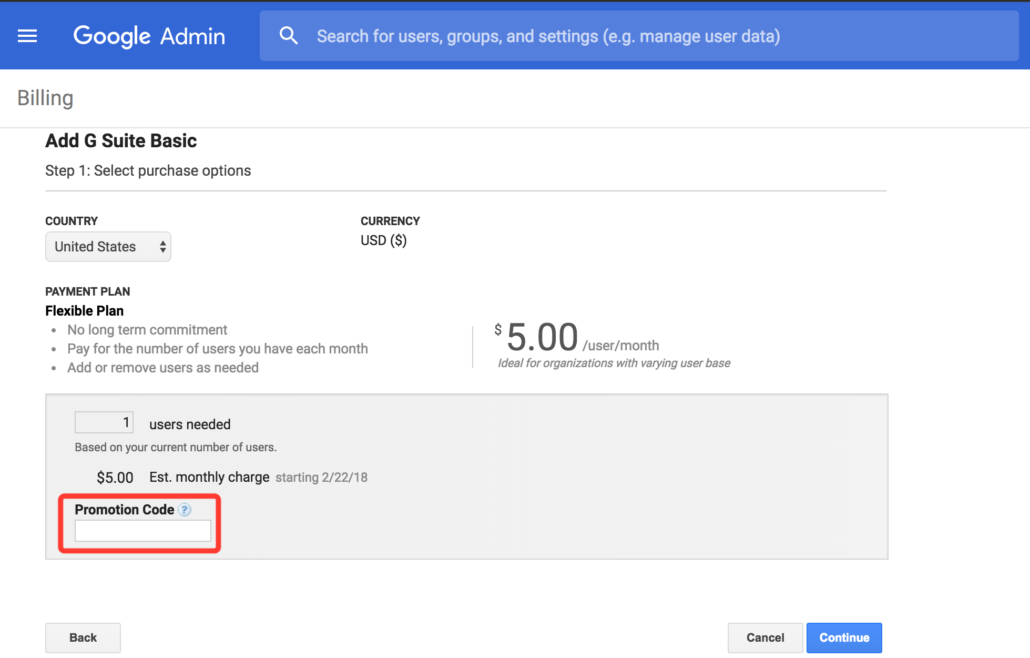Click the blue Continue button
Screen dimensions: 1030x658
(844, 638)
